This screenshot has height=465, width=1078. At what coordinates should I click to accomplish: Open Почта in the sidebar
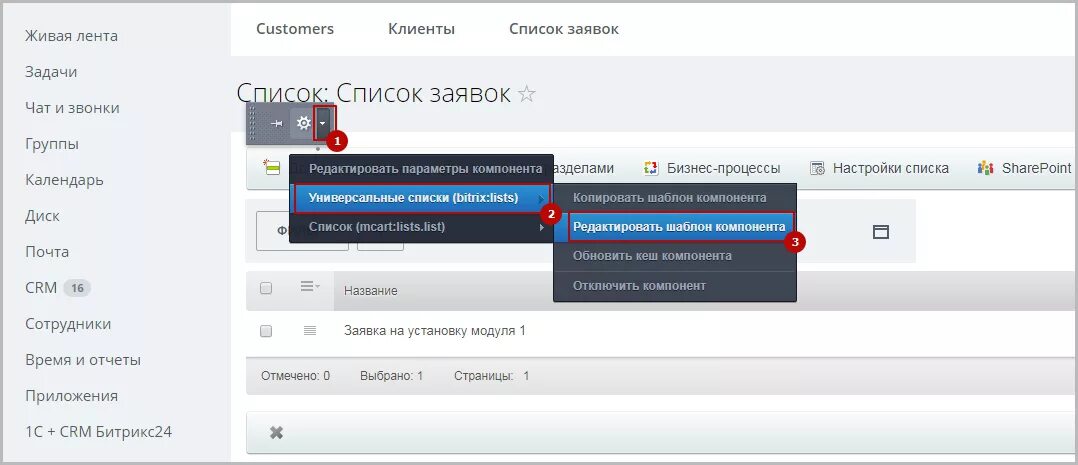47,252
